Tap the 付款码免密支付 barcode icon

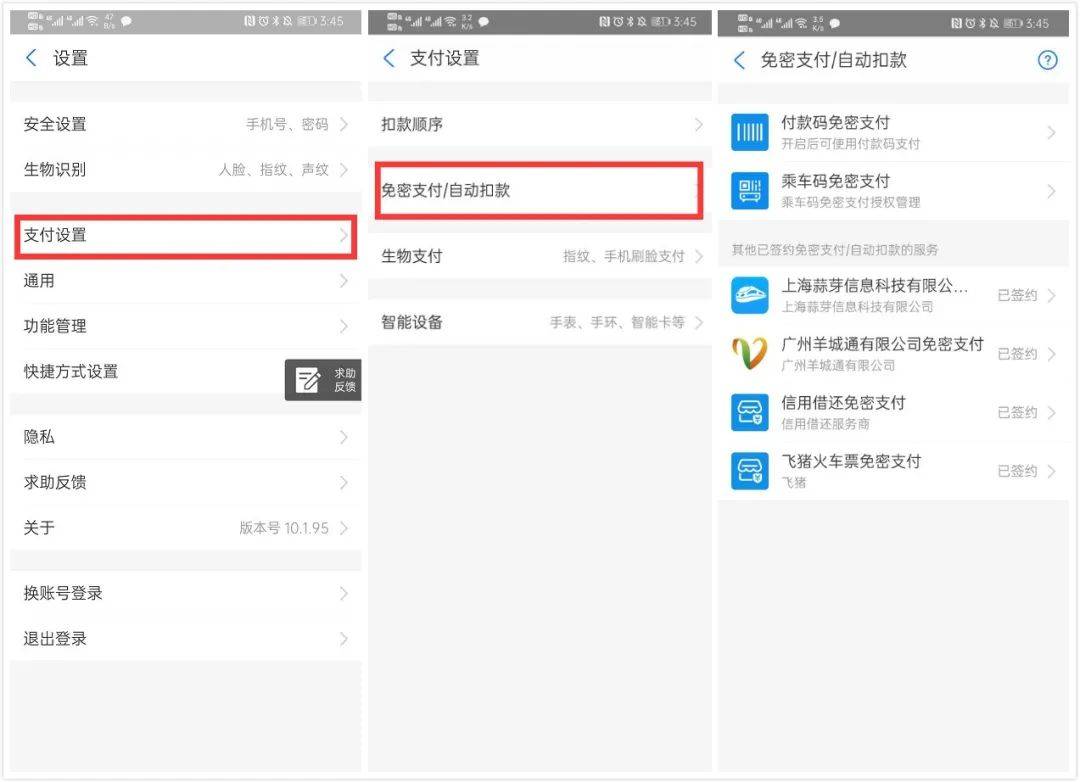(749, 132)
